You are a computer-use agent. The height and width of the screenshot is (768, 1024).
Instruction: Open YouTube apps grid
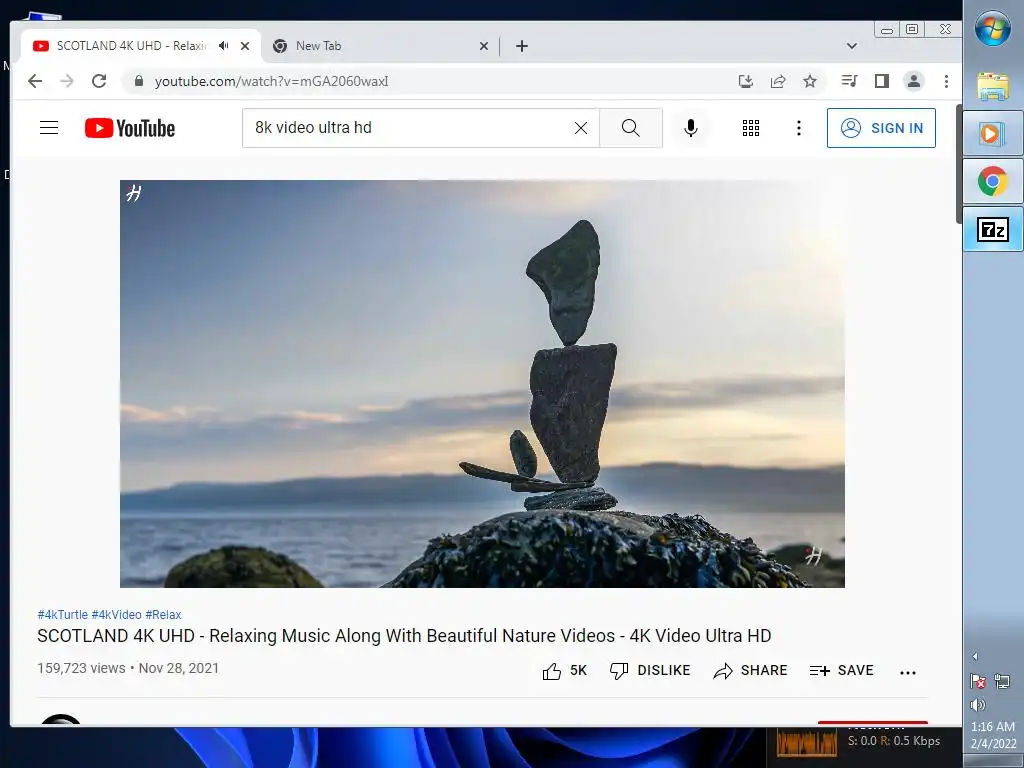(751, 128)
